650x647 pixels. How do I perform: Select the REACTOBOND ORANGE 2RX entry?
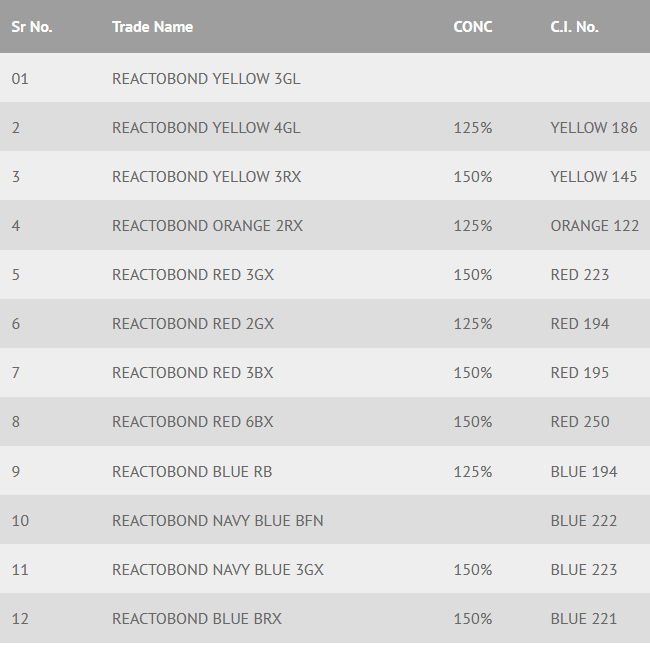click(207, 226)
